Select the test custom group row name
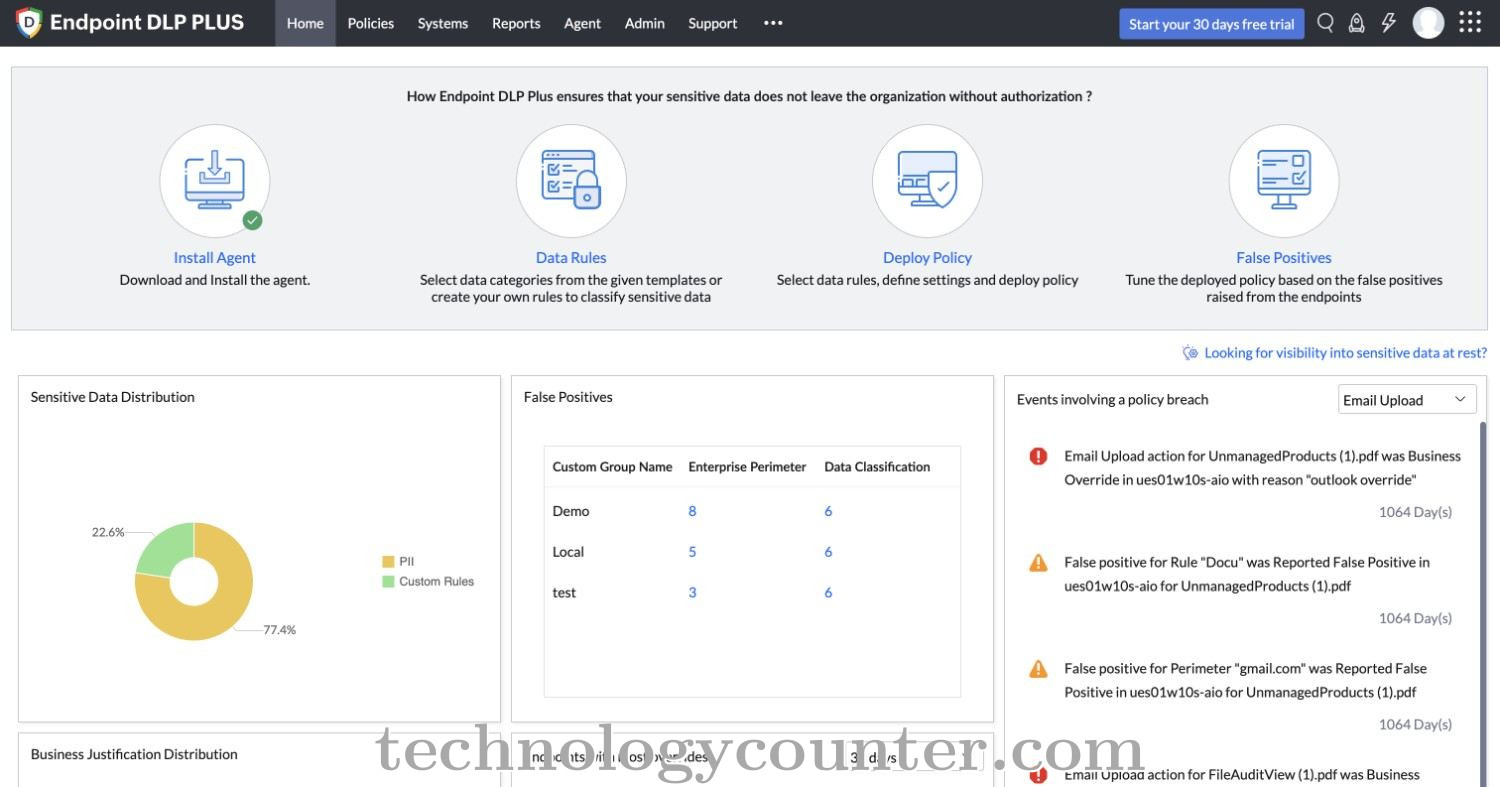 click(x=564, y=593)
